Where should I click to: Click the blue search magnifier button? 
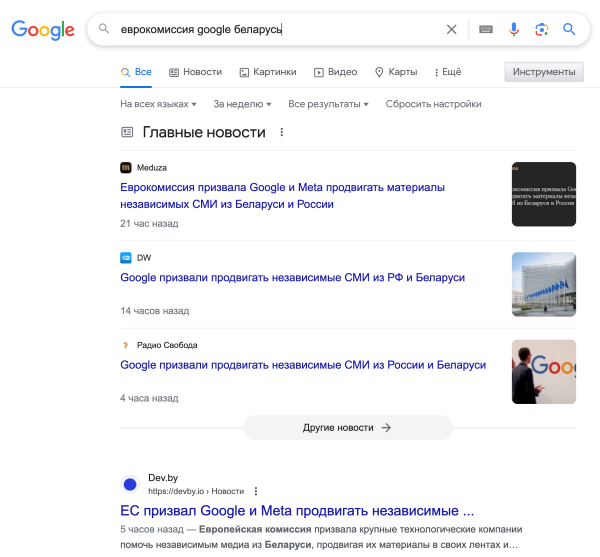click(569, 30)
